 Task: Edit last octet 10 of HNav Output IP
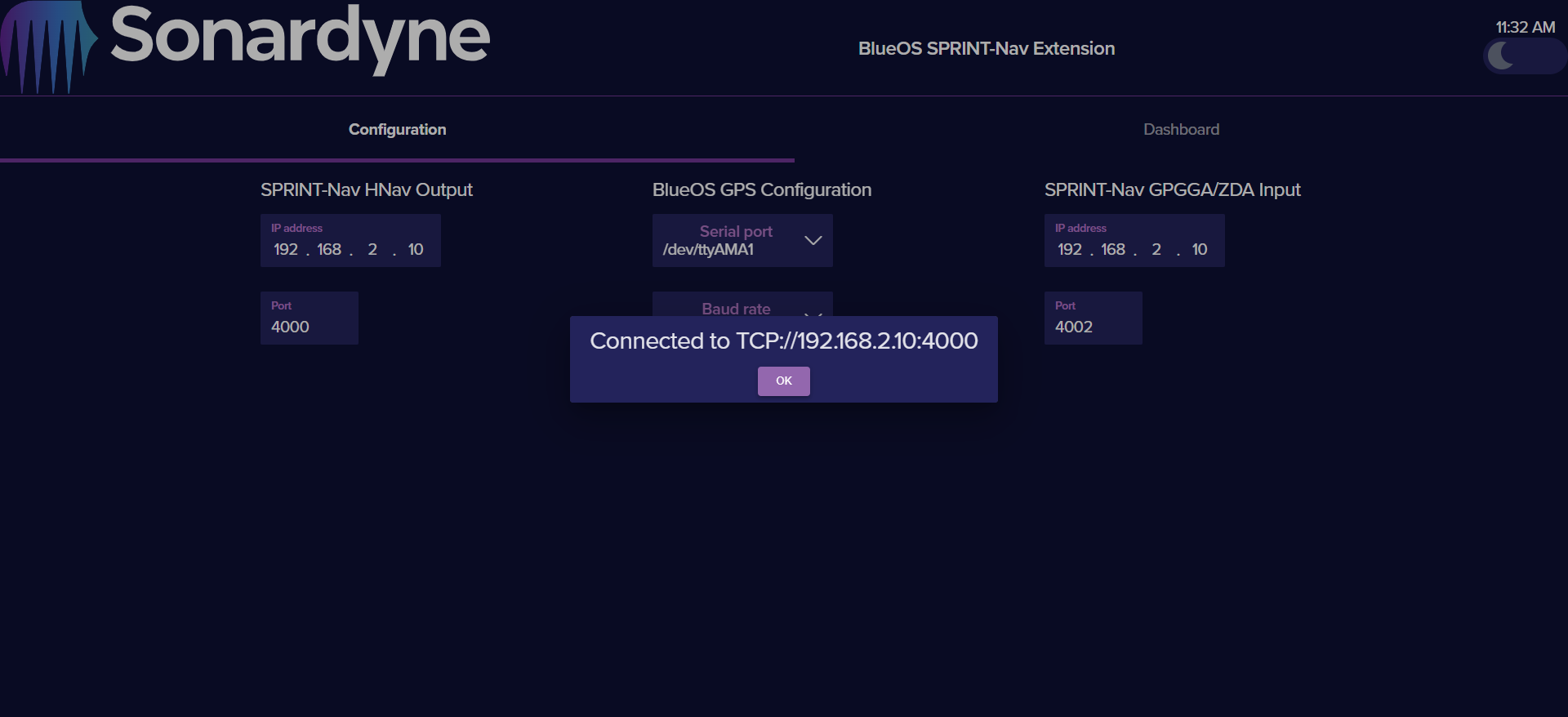tap(416, 250)
